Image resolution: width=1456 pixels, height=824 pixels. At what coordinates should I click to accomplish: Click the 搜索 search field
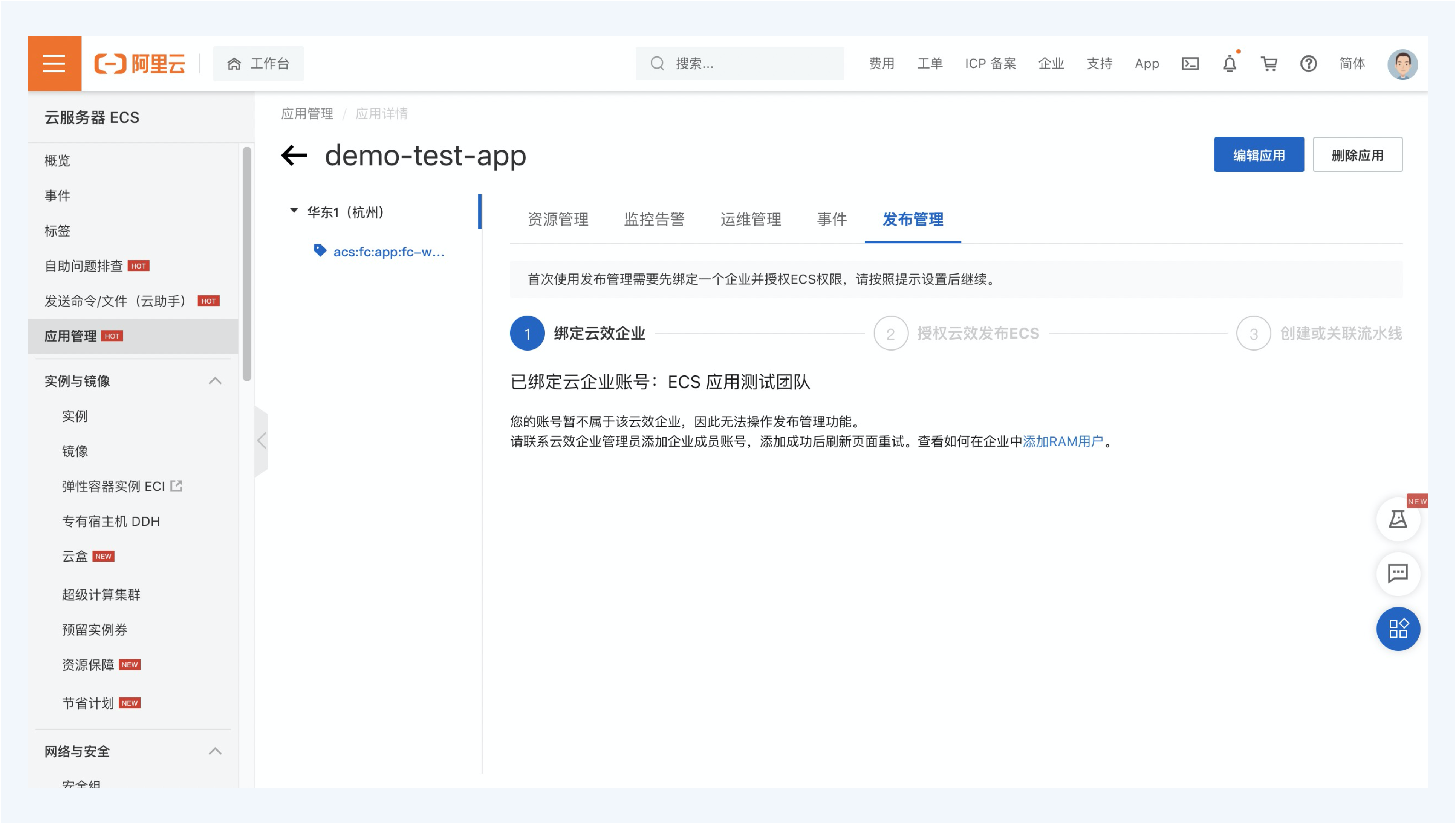739,63
